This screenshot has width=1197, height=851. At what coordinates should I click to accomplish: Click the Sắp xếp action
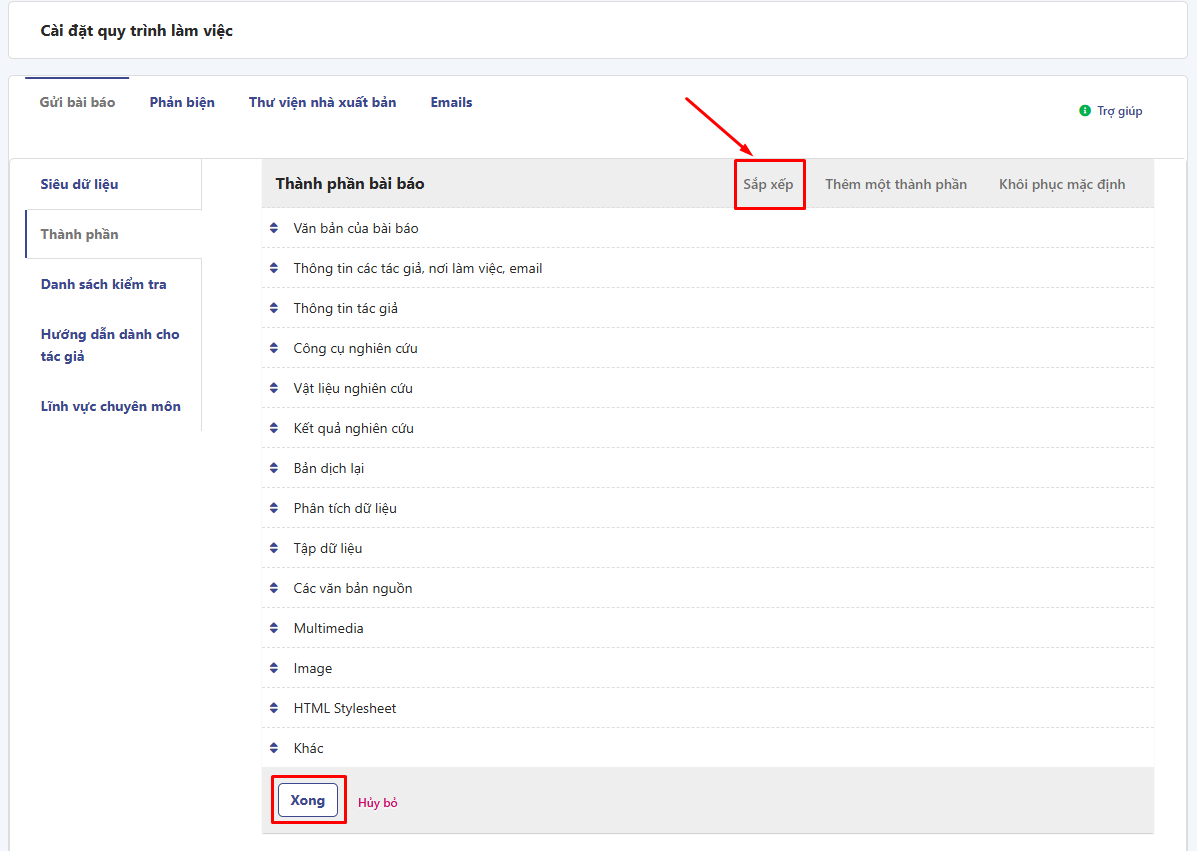pyautogui.click(x=768, y=184)
